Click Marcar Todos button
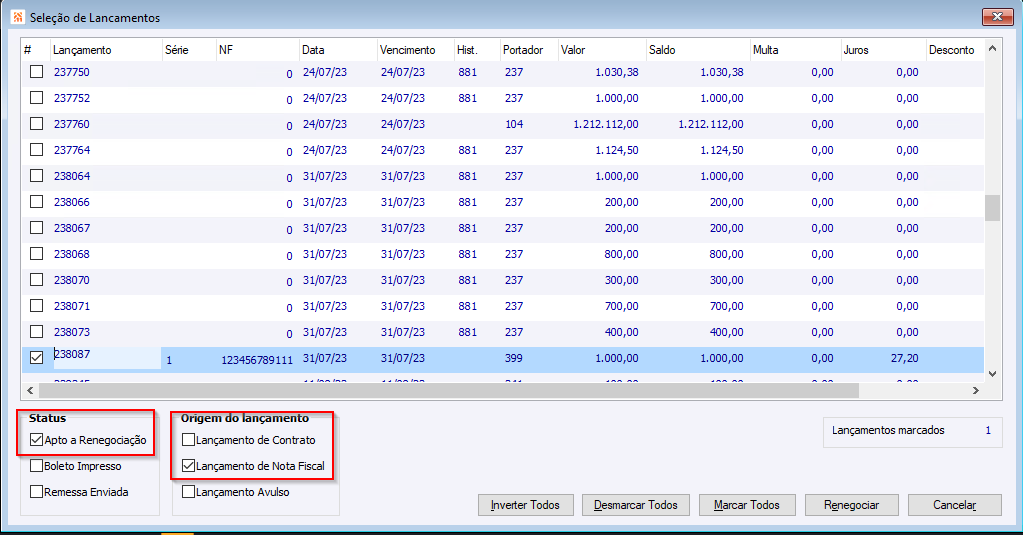The image size is (1023, 535). point(747,505)
